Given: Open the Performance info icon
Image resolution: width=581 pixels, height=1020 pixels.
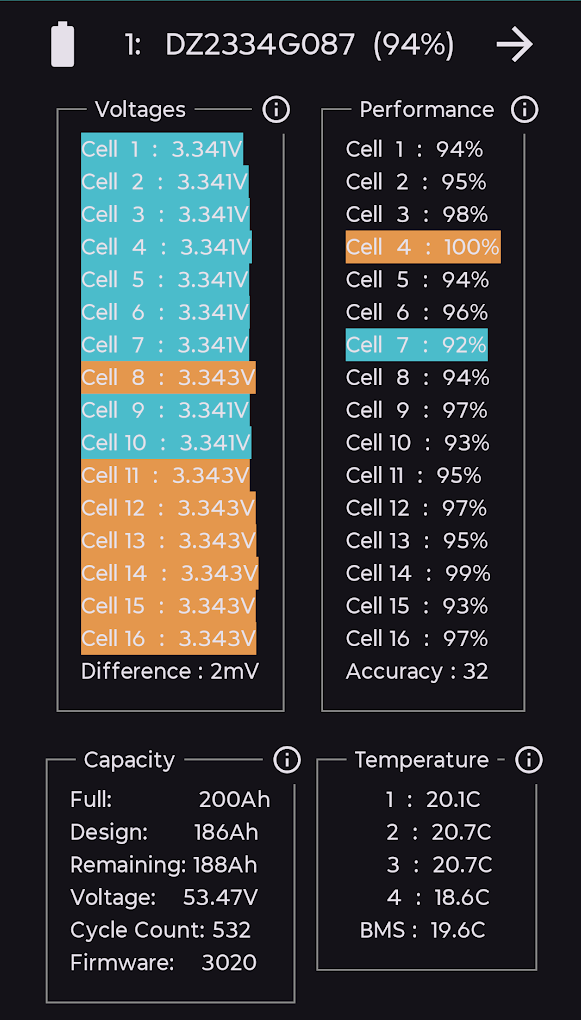Looking at the screenshot, I should pos(524,110).
